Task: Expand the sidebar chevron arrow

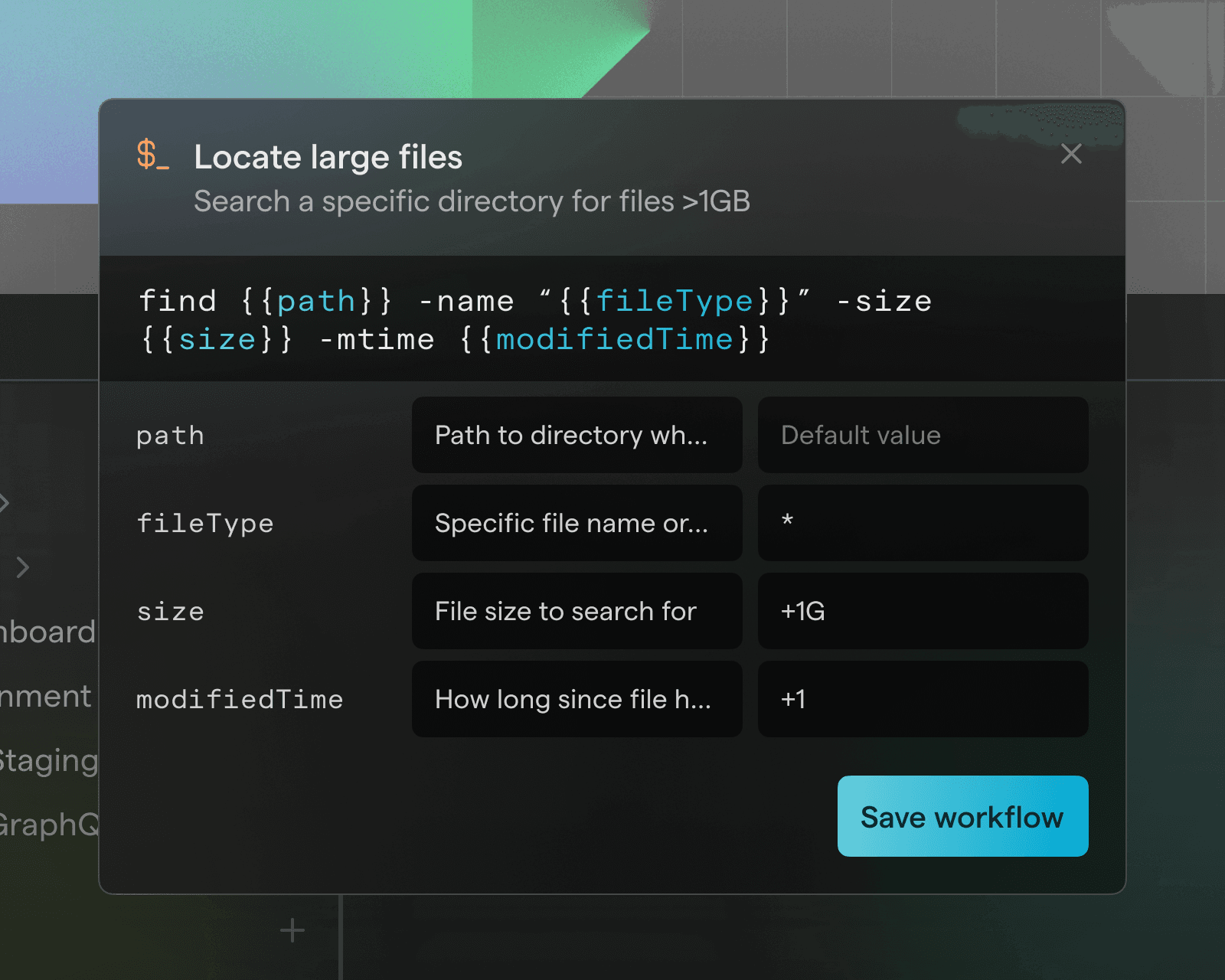Action: click(x=23, y=568)
